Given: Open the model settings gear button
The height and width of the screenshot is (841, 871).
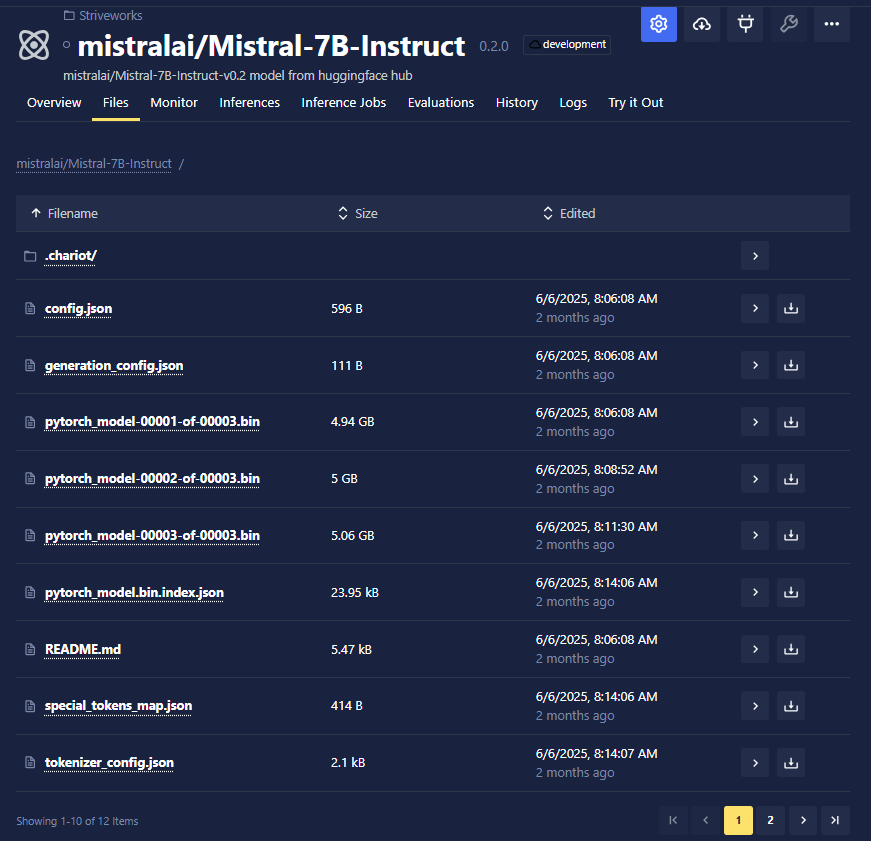Looking at the screenshot, I should [659, 24].
